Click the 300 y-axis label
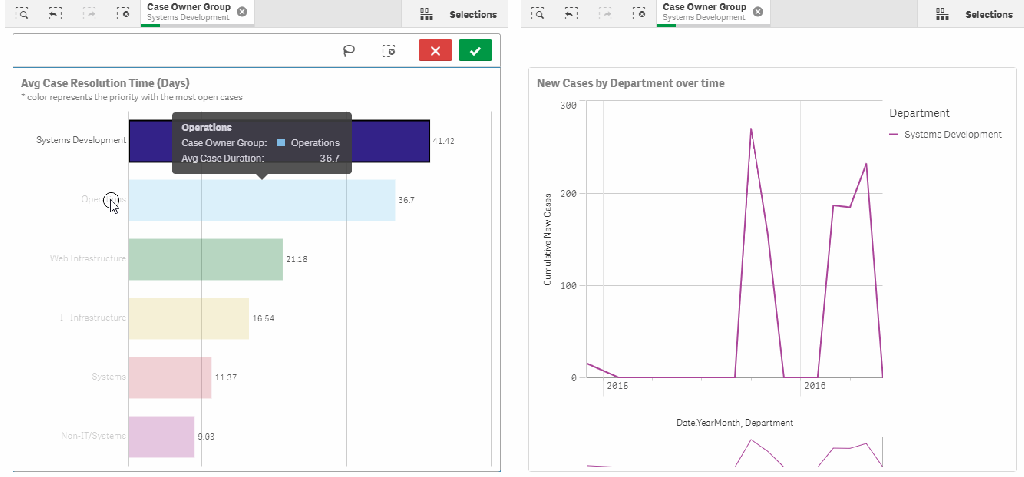Image resolution: width=1024 pixels, height=477 pixels. [568, 105]
